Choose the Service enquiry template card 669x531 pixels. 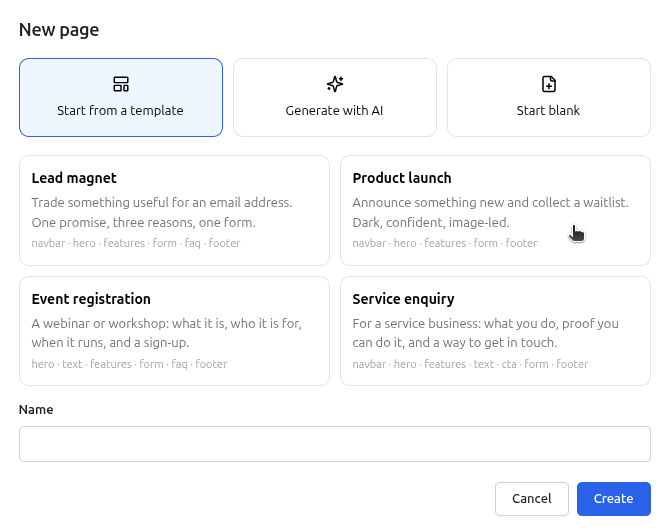[x=495, y=331]
